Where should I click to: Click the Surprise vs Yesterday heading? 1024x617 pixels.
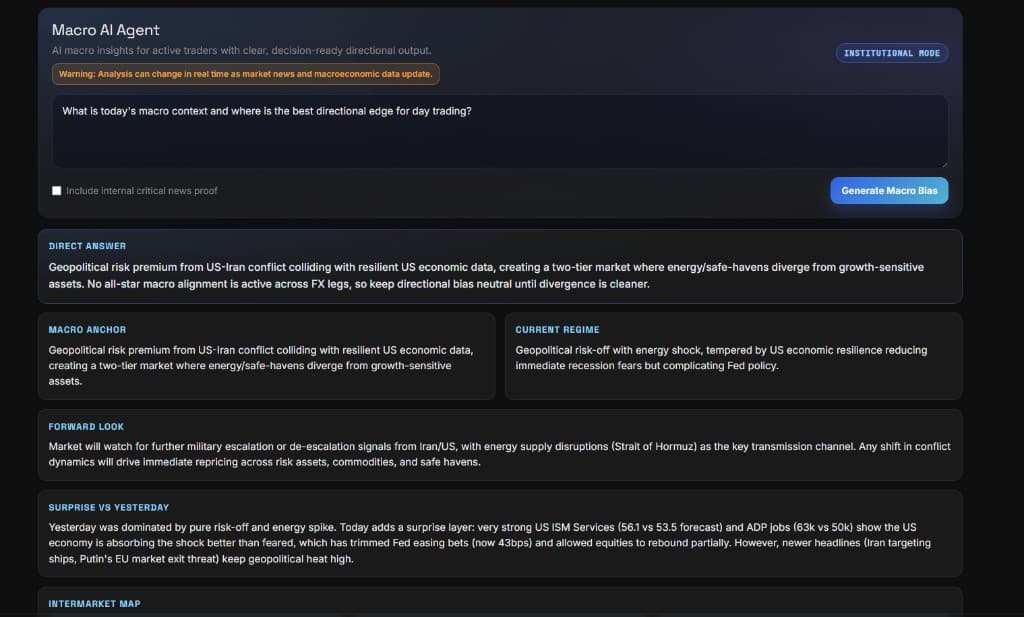click(x=109, y=507)
